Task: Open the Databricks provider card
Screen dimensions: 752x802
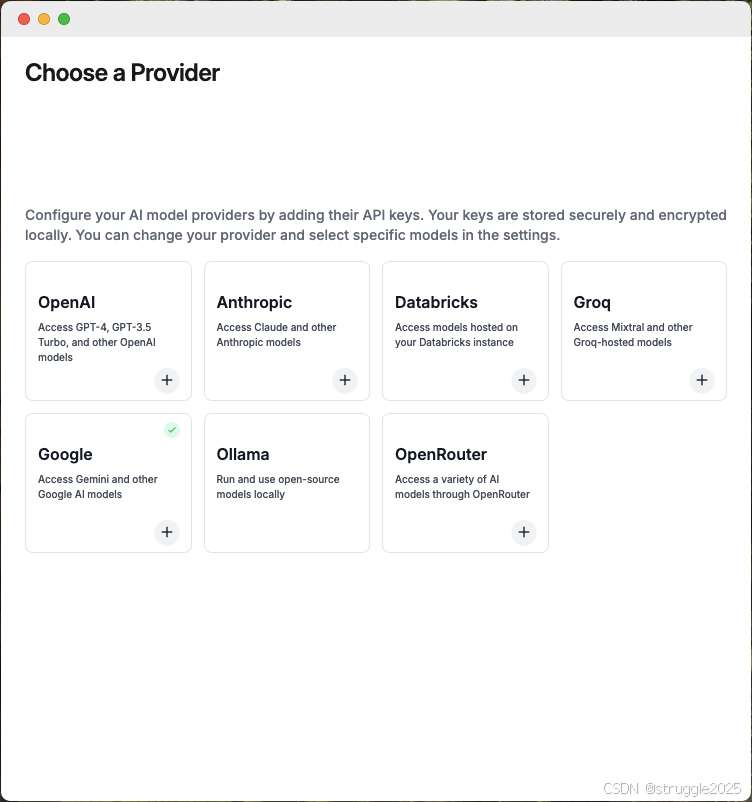Action: tap(466, 331)
